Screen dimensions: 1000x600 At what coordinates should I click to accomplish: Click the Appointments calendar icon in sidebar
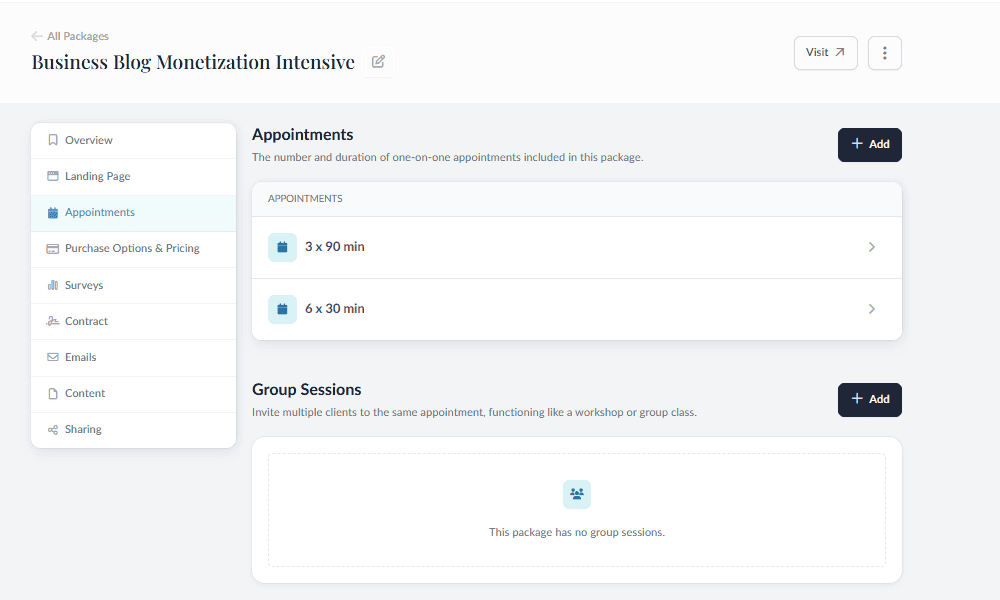52,212
